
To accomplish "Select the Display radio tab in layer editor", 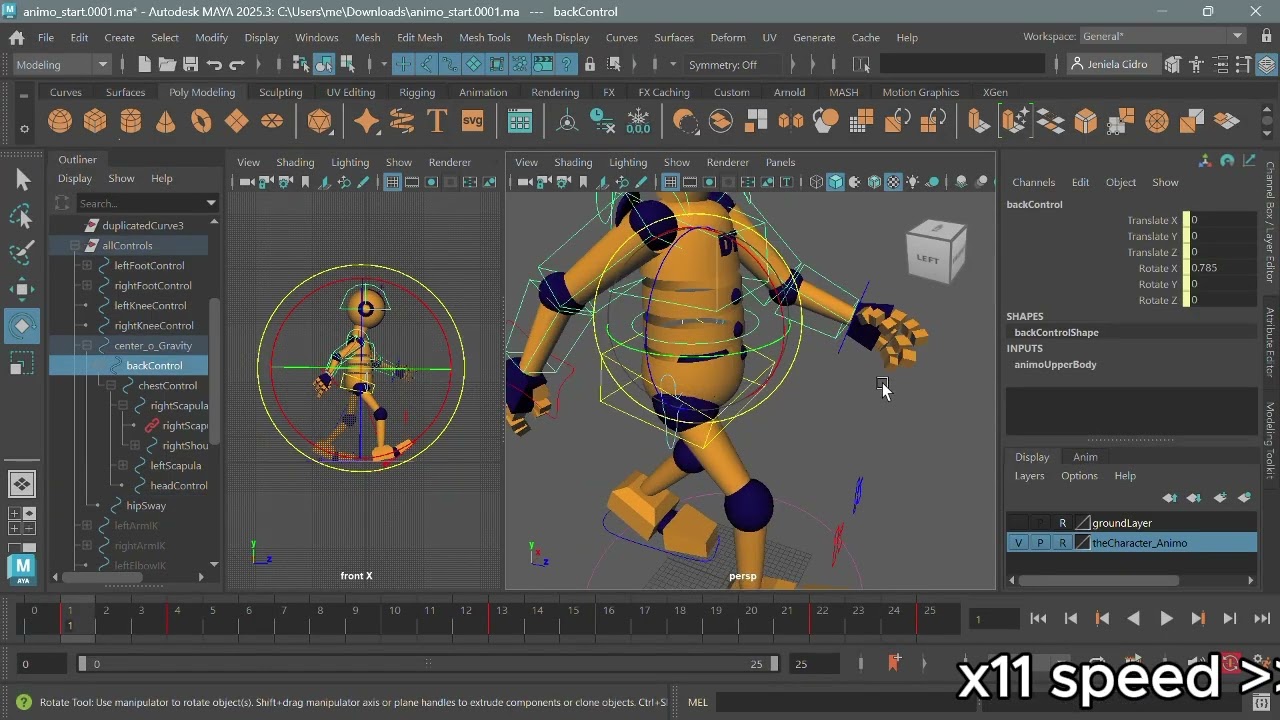I will tap(1032, 457).
